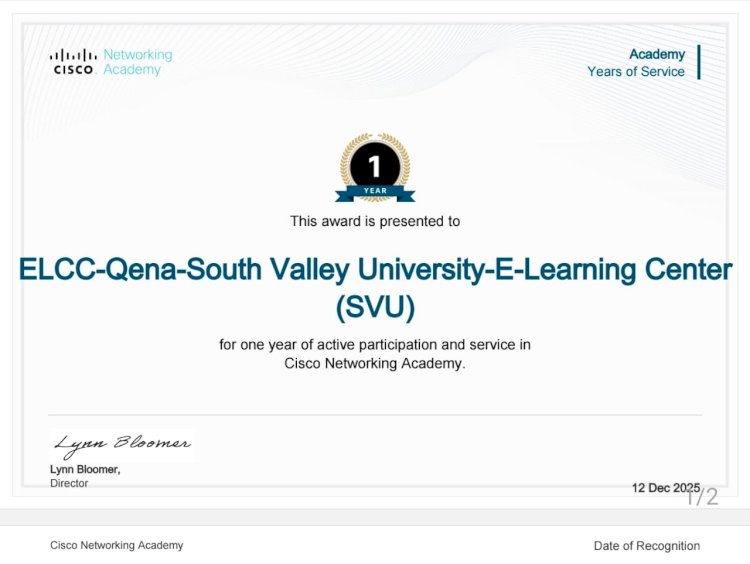
Task: Click 'Cisco Networking Academy.' in the certificate body
Action: coord(375,364)
